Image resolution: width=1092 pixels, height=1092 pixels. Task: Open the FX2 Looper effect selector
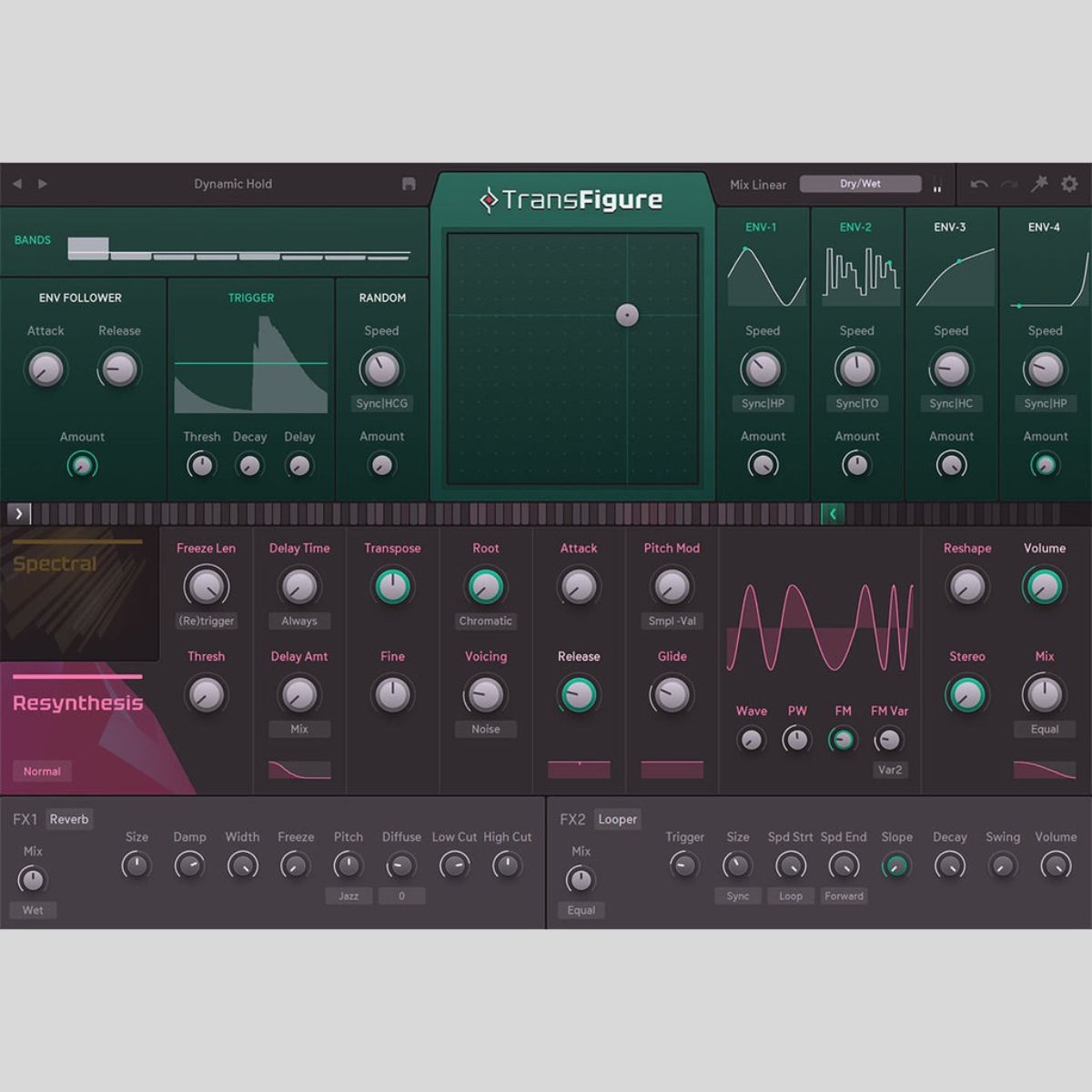click(x=618, y=819)
